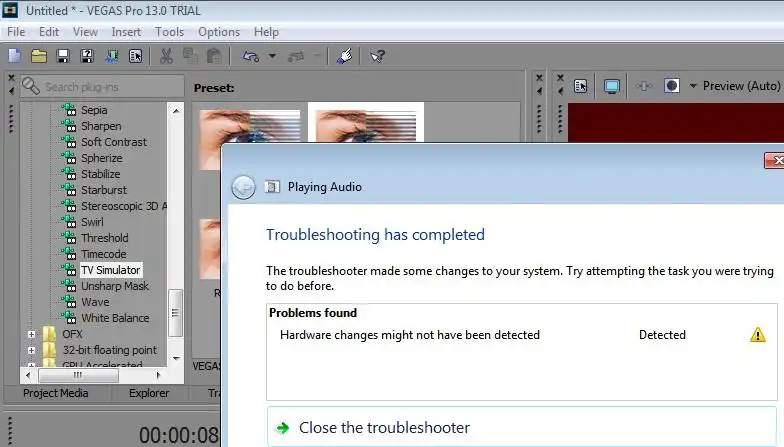
Task: Click the plug-in tree scroll down arrow
Action: tap(176, 358)
